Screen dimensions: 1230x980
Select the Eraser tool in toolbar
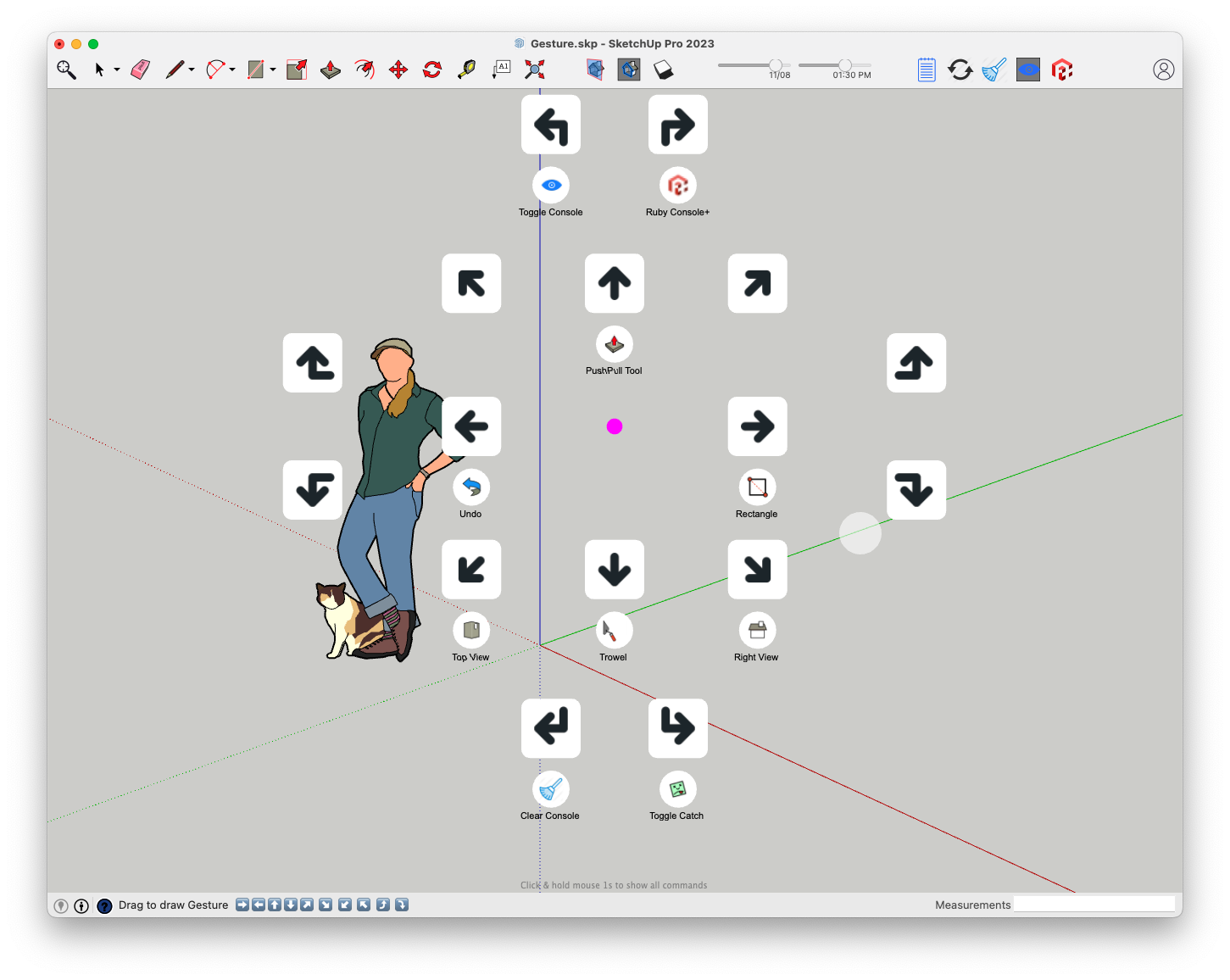coord(141,70)
